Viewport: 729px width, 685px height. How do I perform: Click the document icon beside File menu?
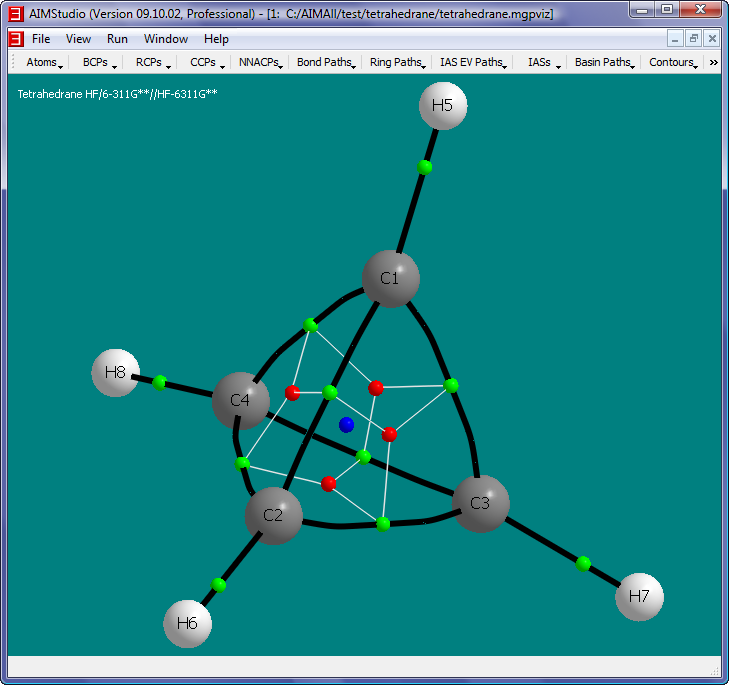(15, 39)
